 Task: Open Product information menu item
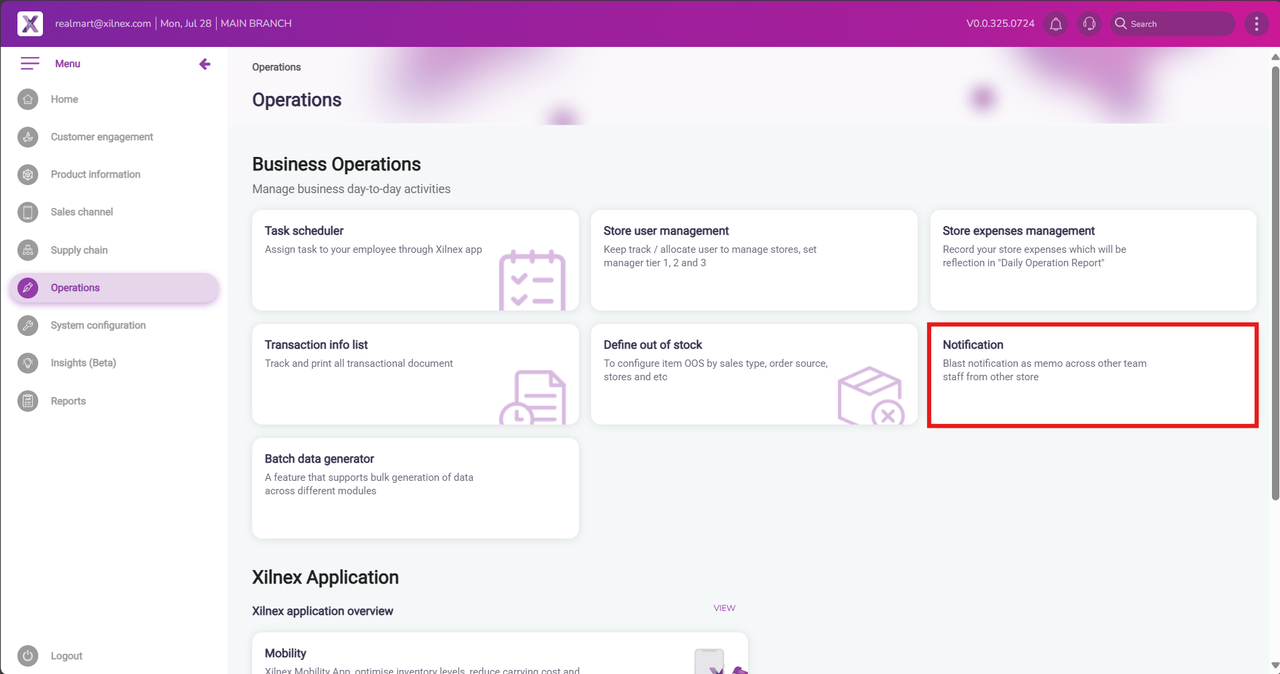point(95,174)
